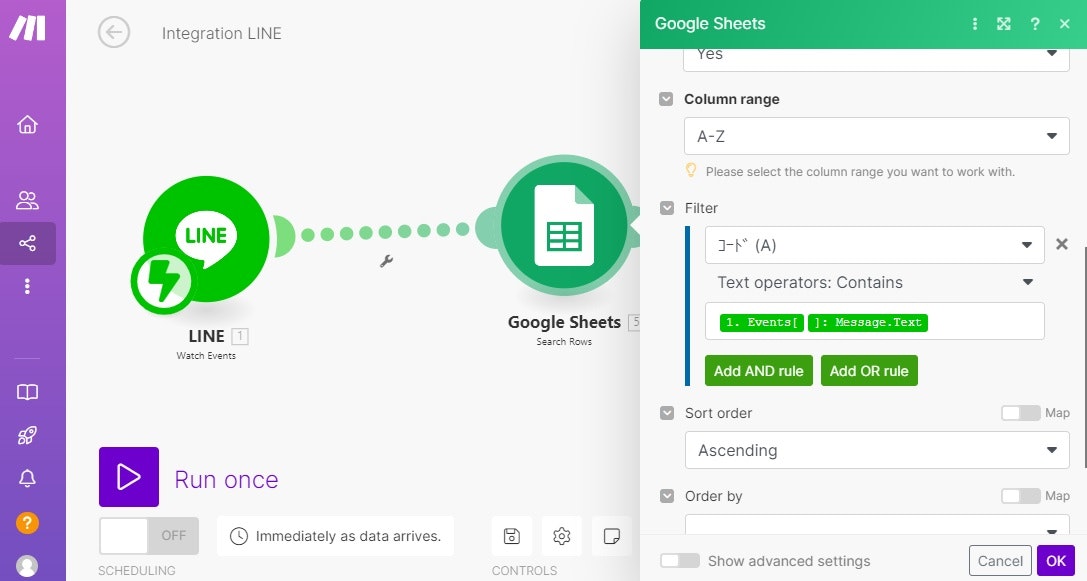Toggle the Order by Map switch
The width and height of the screenshot is (1087, 581).
click(x=1020, y=496)
